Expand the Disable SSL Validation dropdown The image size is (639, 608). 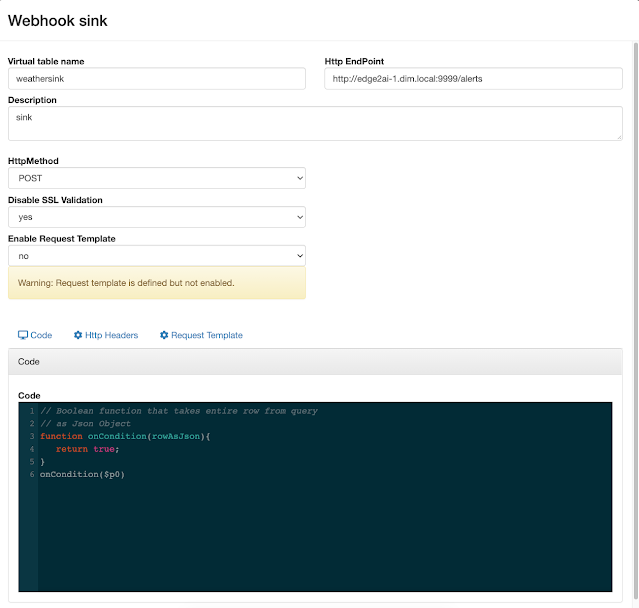[x=156, y=217]
